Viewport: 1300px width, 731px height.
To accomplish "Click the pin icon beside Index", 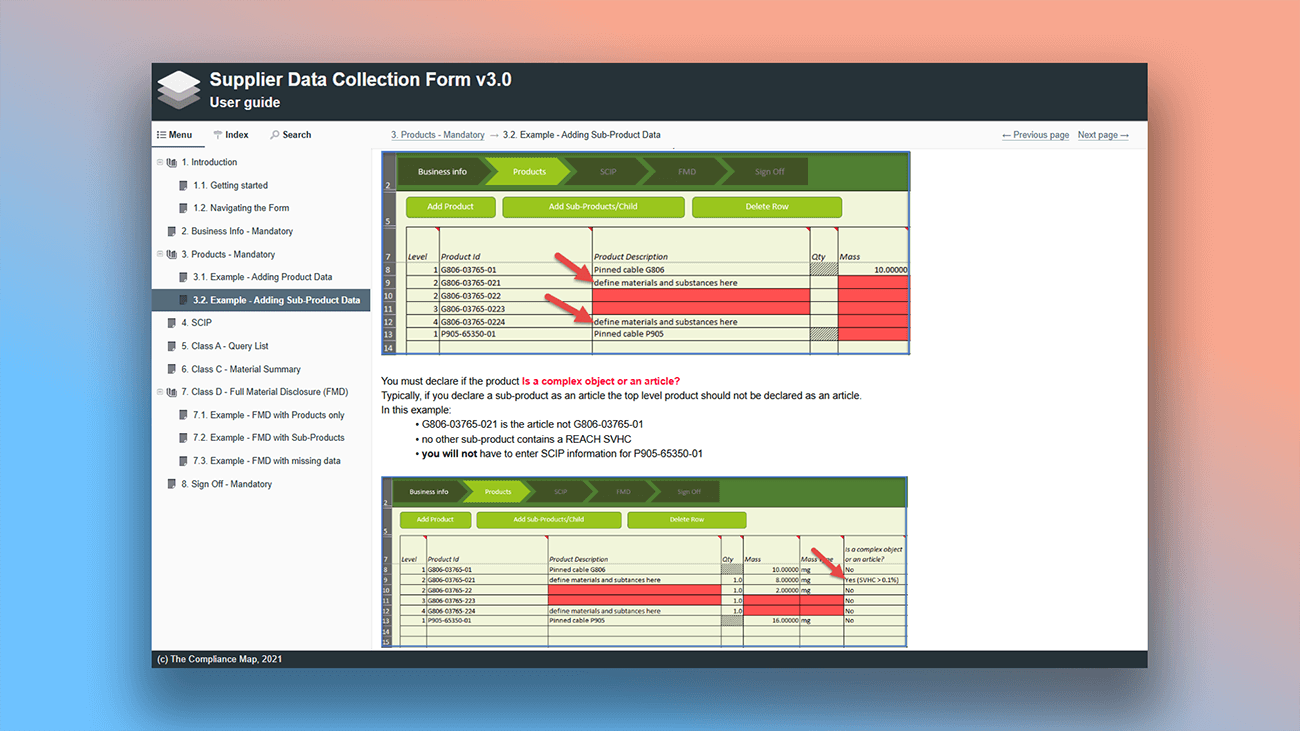I will coord(218,134).
